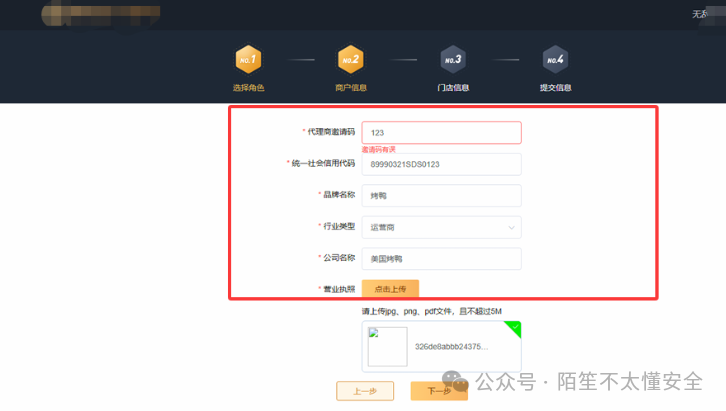The height and width of the screenshot is (411, 726).
Task: Click the 商户信息 step label
Action: [x=350, y=87]
